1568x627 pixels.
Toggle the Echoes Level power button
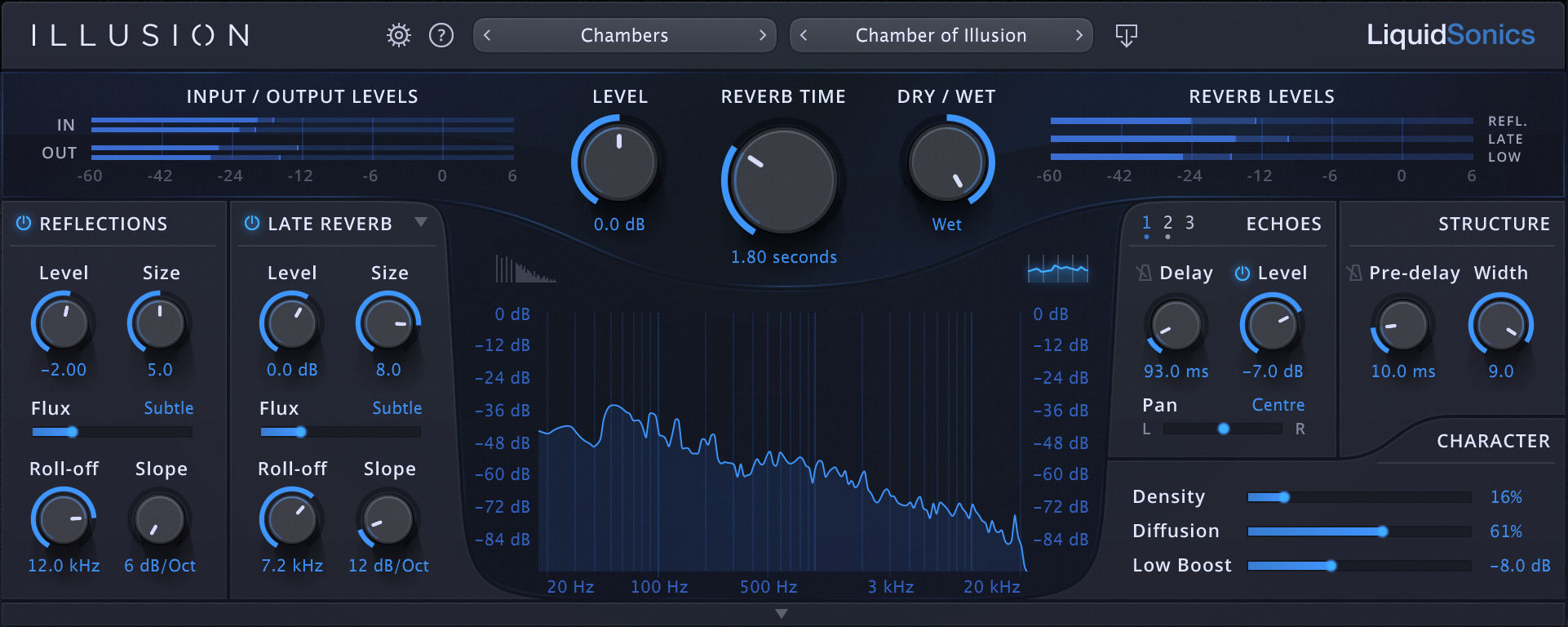click(1242, 273)
